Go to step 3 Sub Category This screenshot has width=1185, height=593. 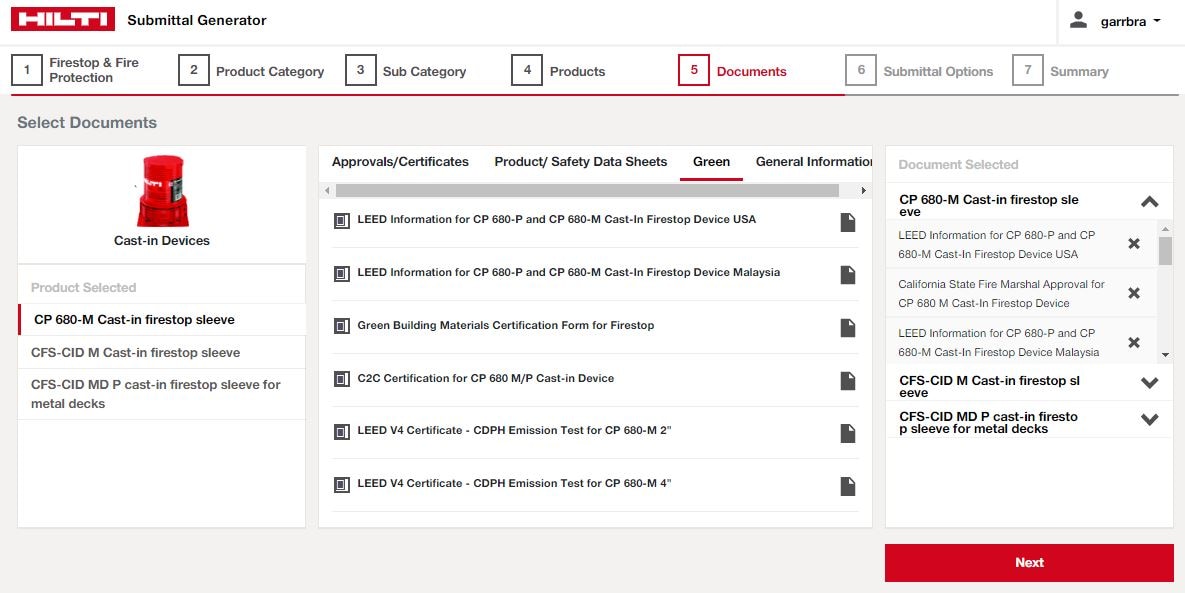(407, 70)
